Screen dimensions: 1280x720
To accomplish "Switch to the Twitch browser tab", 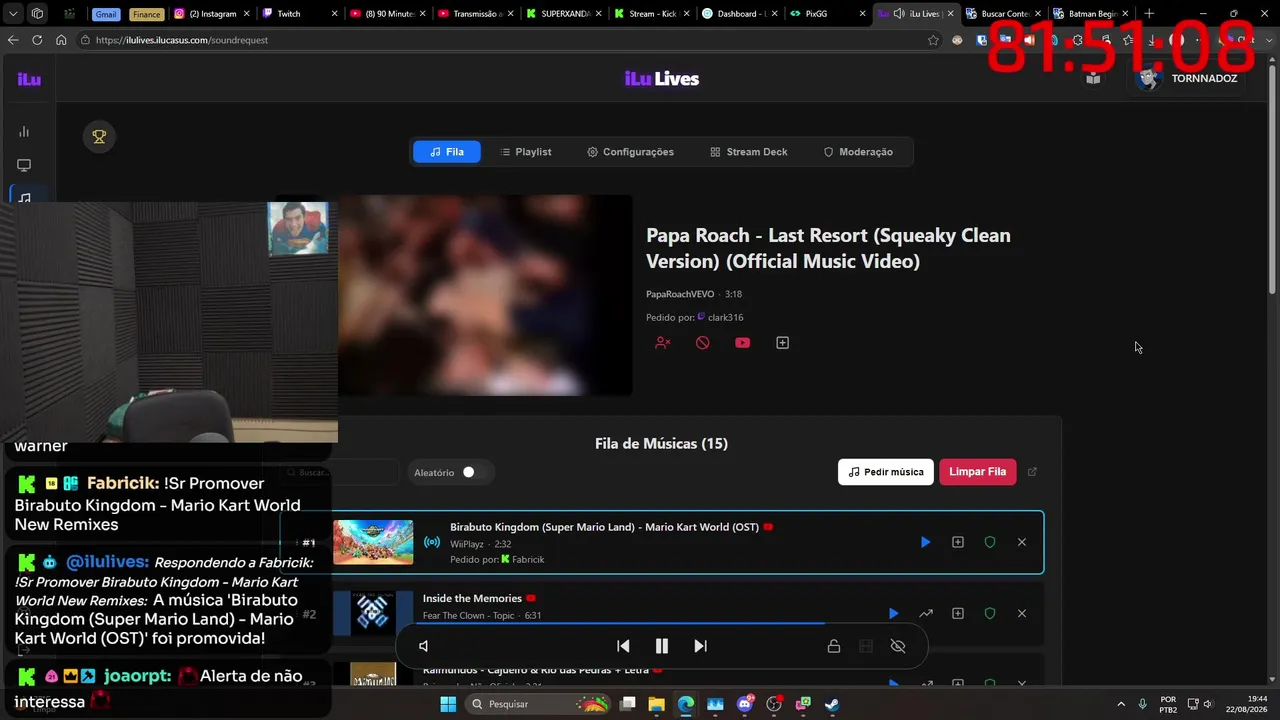I will coord(298,14).
